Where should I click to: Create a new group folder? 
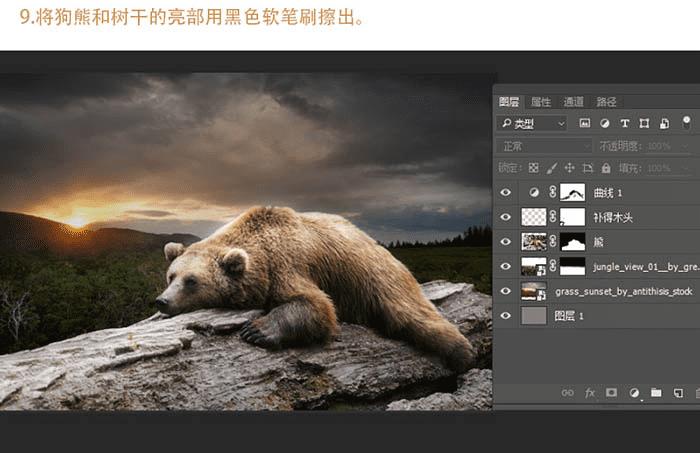point(656,393)
